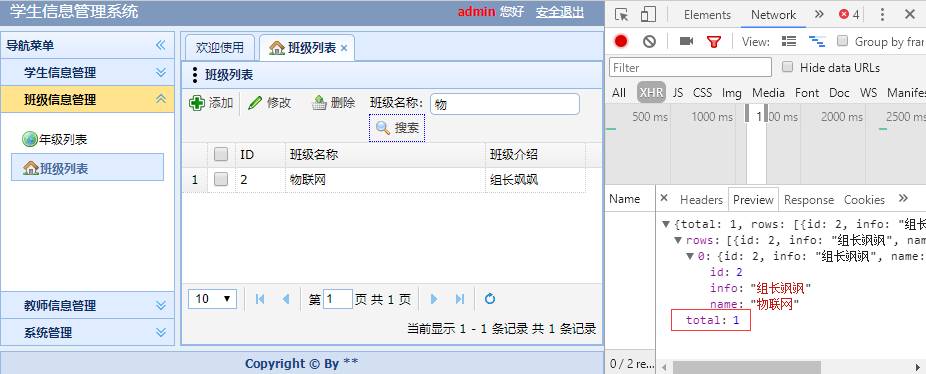926x374 pixels.
Task: Select the Img request type filter
Action: click(x=731, y=93)
